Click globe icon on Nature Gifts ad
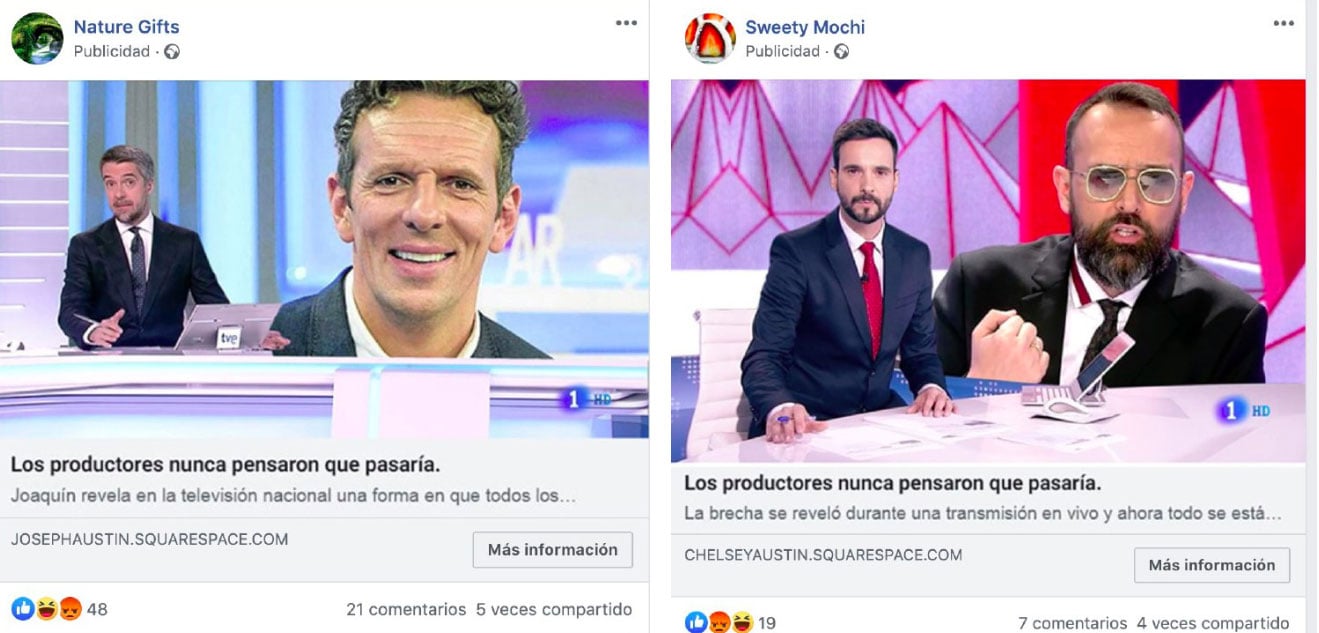This screenshot has width=1319, height=633. (x=172, y=52)
